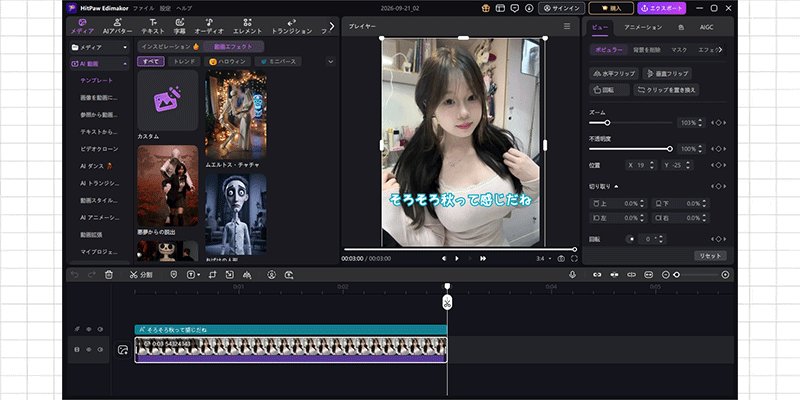Image resolution: width=800 pixels, height=400 pixels.
Task: Adjust the ズーム slider
Action: 631,122
